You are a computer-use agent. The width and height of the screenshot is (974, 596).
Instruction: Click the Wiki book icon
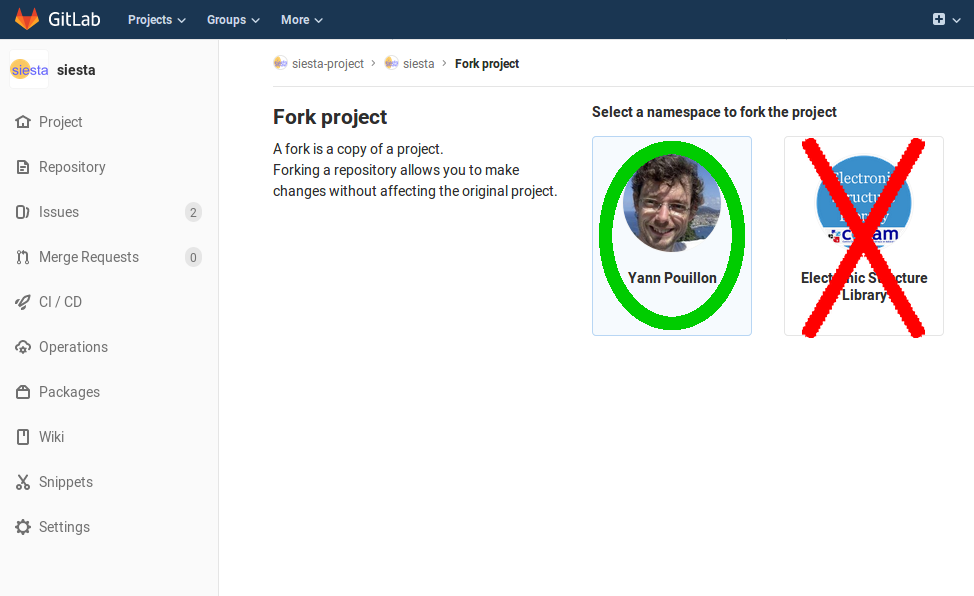point(23,437)
